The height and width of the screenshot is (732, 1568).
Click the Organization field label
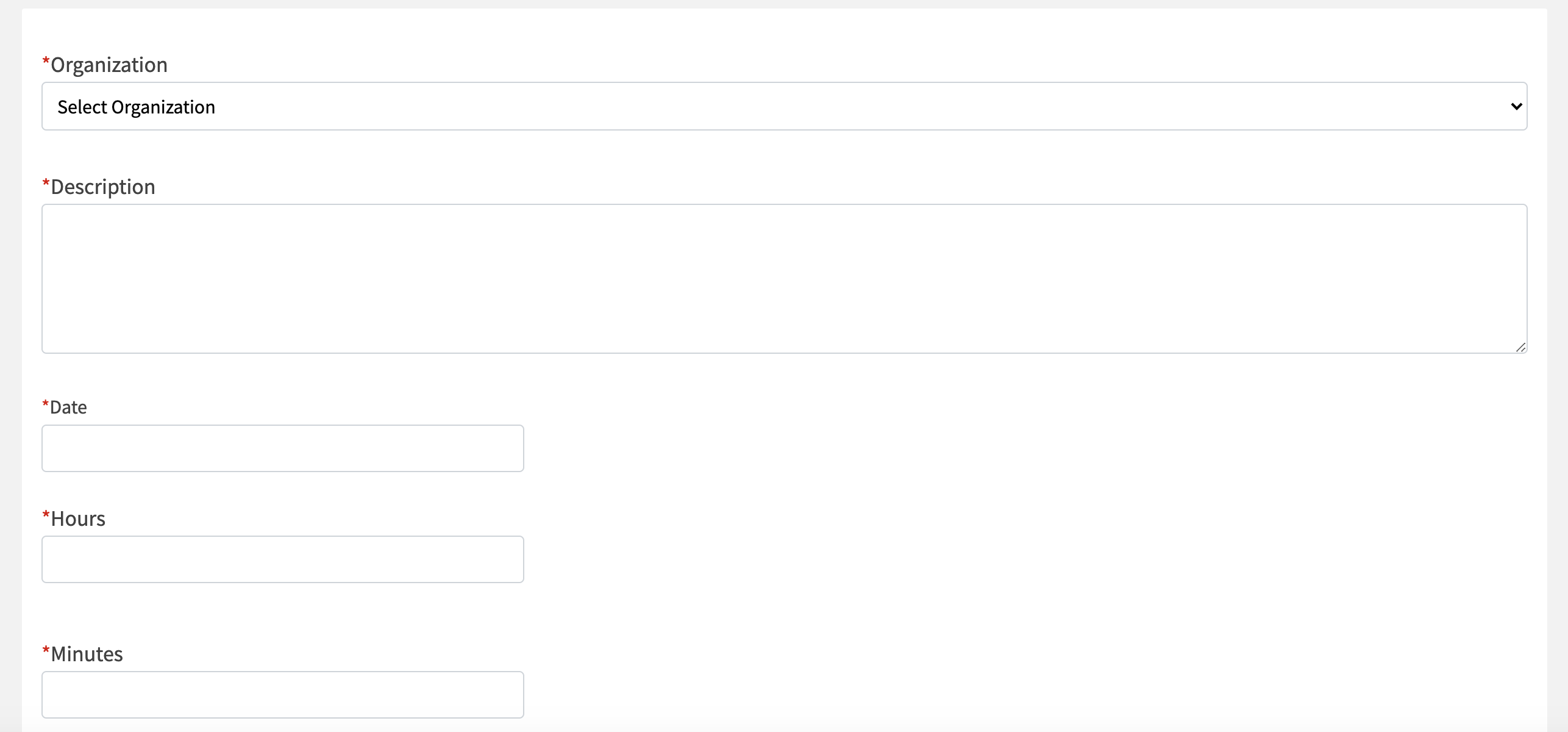pyautogui.click(x=109, y=65)
